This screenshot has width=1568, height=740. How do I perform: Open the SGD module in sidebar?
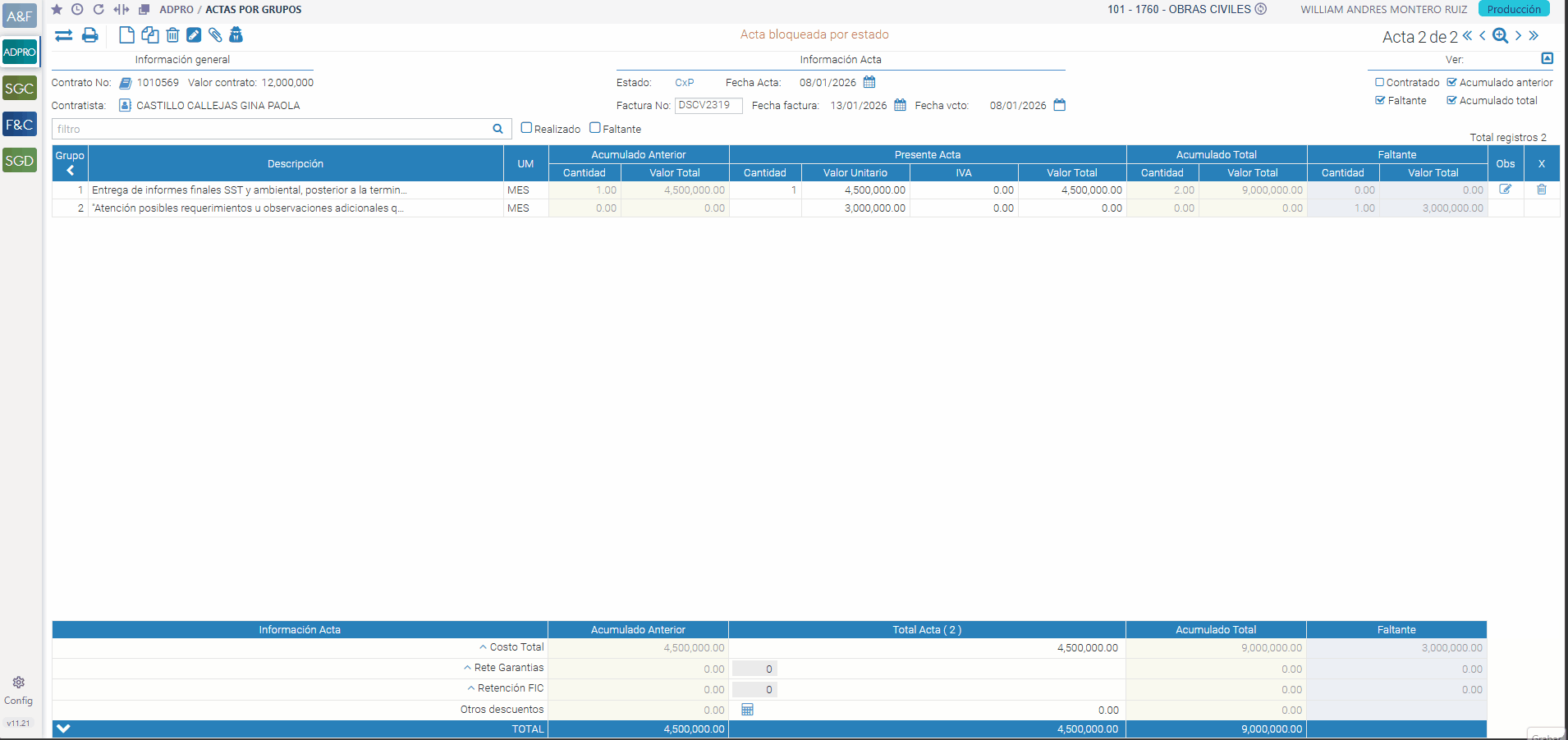(20, 161)
